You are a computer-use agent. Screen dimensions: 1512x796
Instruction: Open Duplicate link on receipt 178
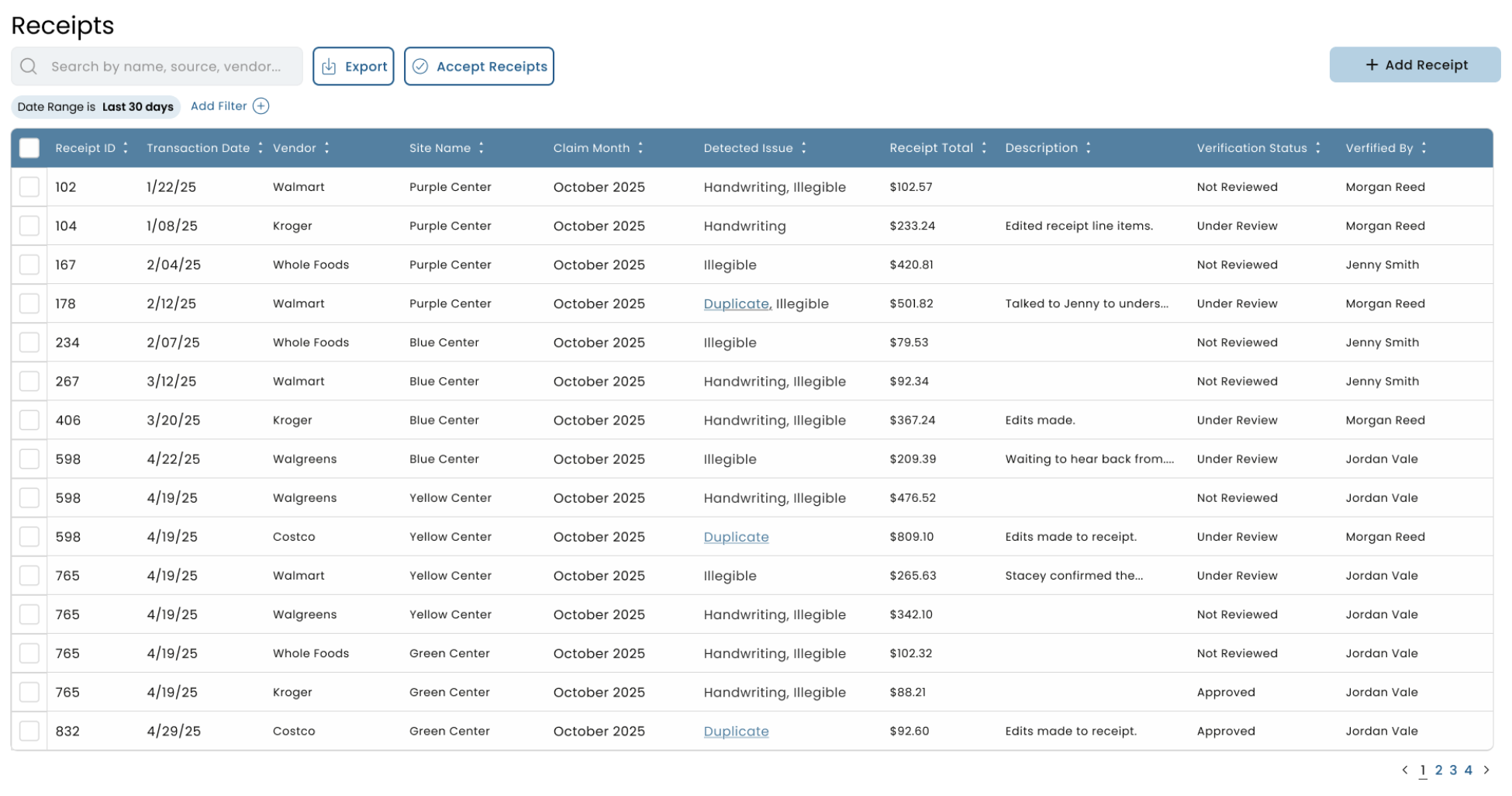[737, 304]
